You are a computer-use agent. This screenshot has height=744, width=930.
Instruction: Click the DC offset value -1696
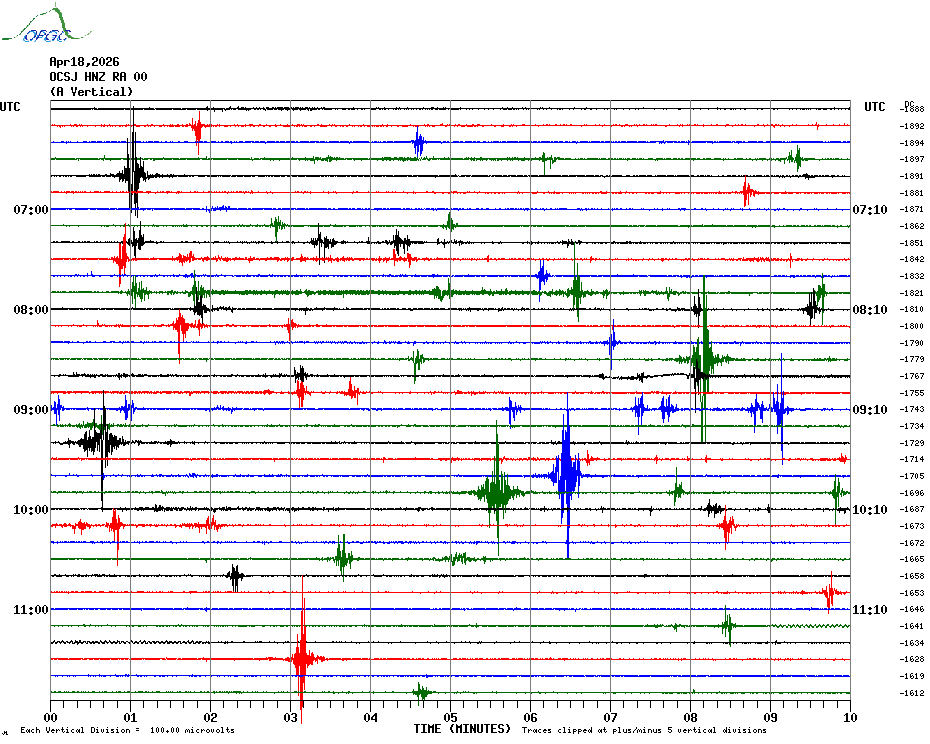point(912,493)
